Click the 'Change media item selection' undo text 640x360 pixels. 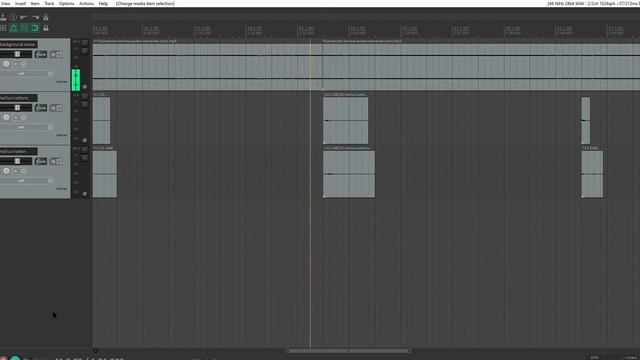click(145, 3)
